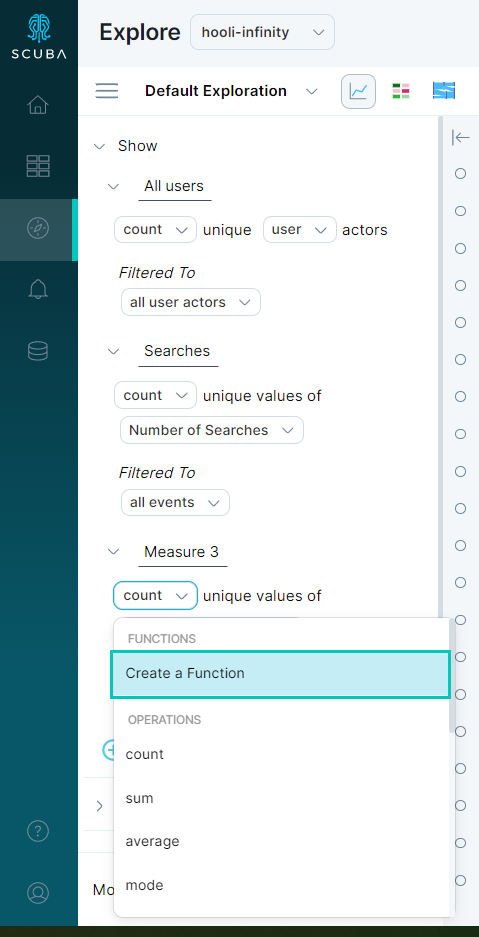Collapse the Searches measure
This screenshot has width=479, height=937.
[x=113, y=351]
